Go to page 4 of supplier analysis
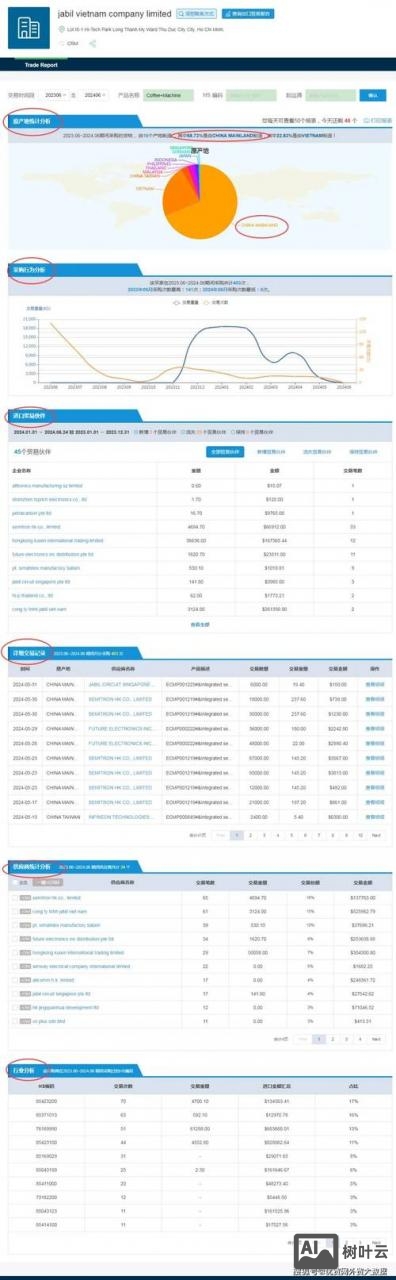396x1280 pixels. [359, 1039]
